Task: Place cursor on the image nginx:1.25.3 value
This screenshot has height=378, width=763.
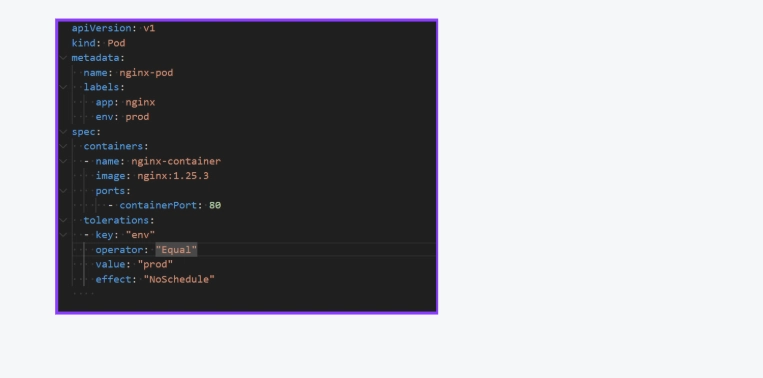Action: (x=173, y=176)
